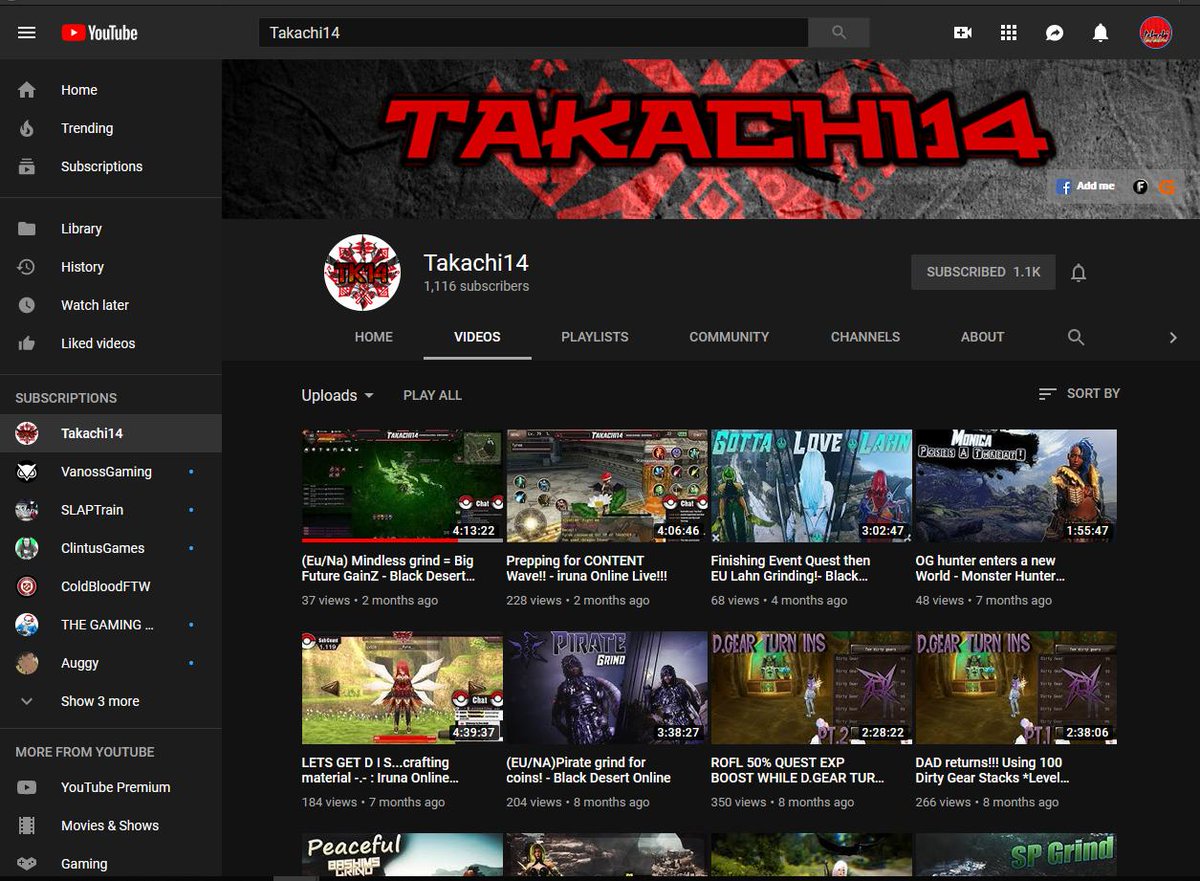Open SLAPTrain subscription
This screenshot has height=881, width=1200.
[x=111, y=510]
